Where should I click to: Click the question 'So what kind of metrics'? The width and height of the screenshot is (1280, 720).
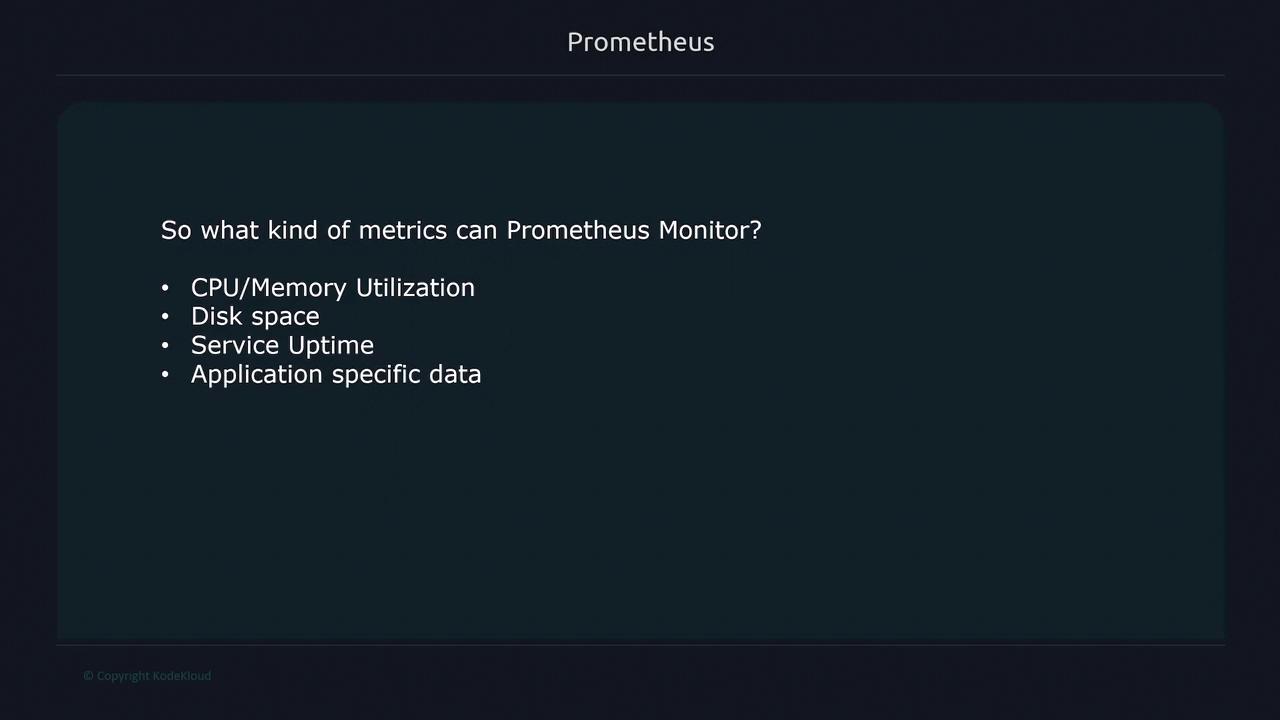460,230
